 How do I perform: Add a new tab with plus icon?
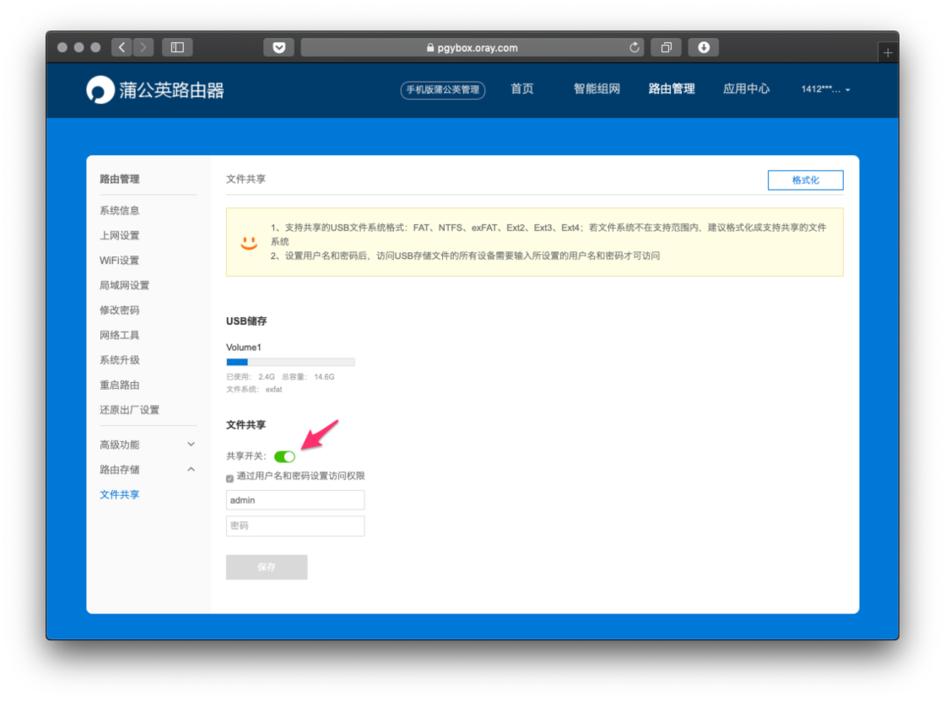(887, 53)
